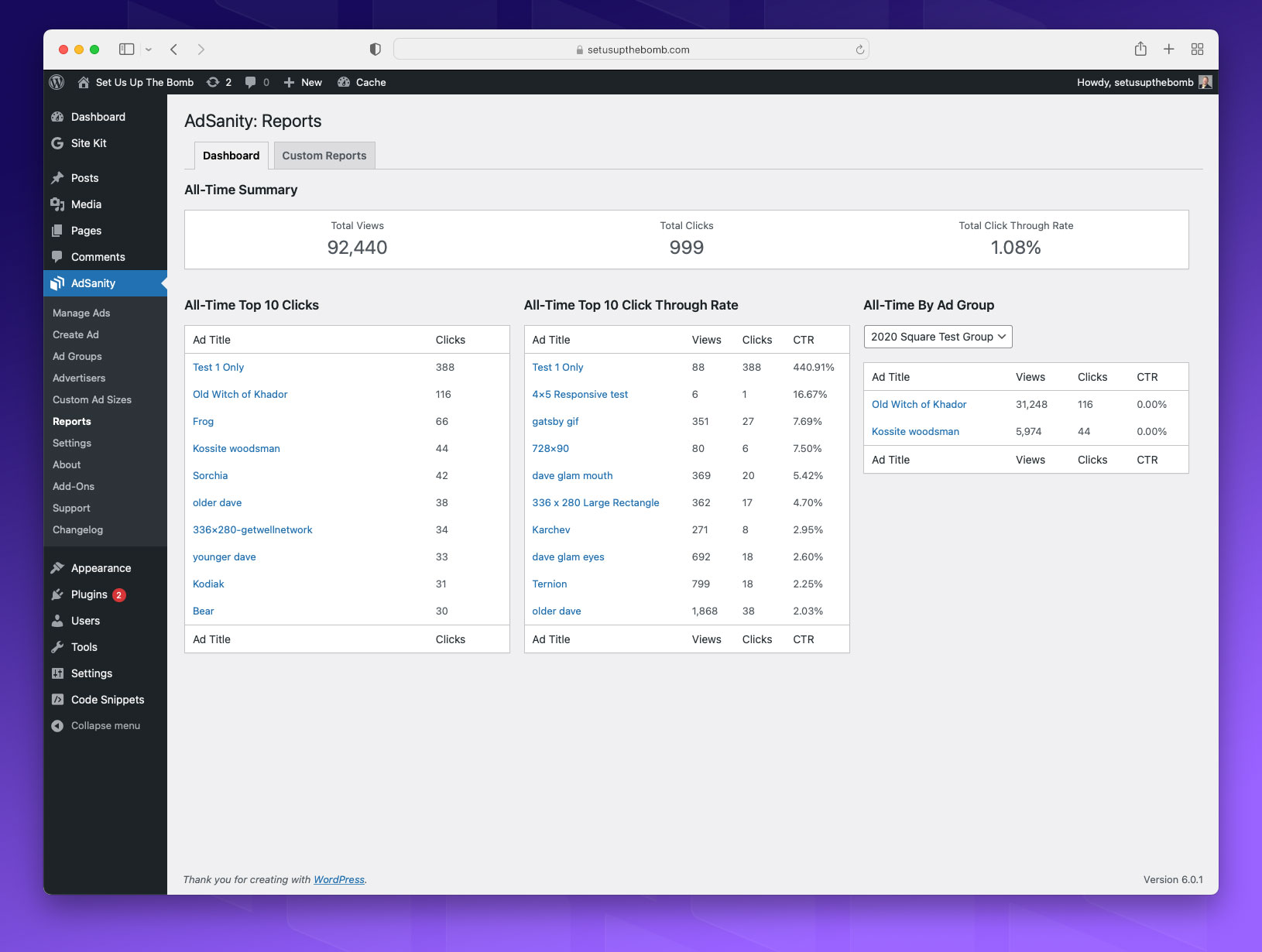Open the Media library pin icon
This screenshot has height=952, width=1262.
pos(57,204)
